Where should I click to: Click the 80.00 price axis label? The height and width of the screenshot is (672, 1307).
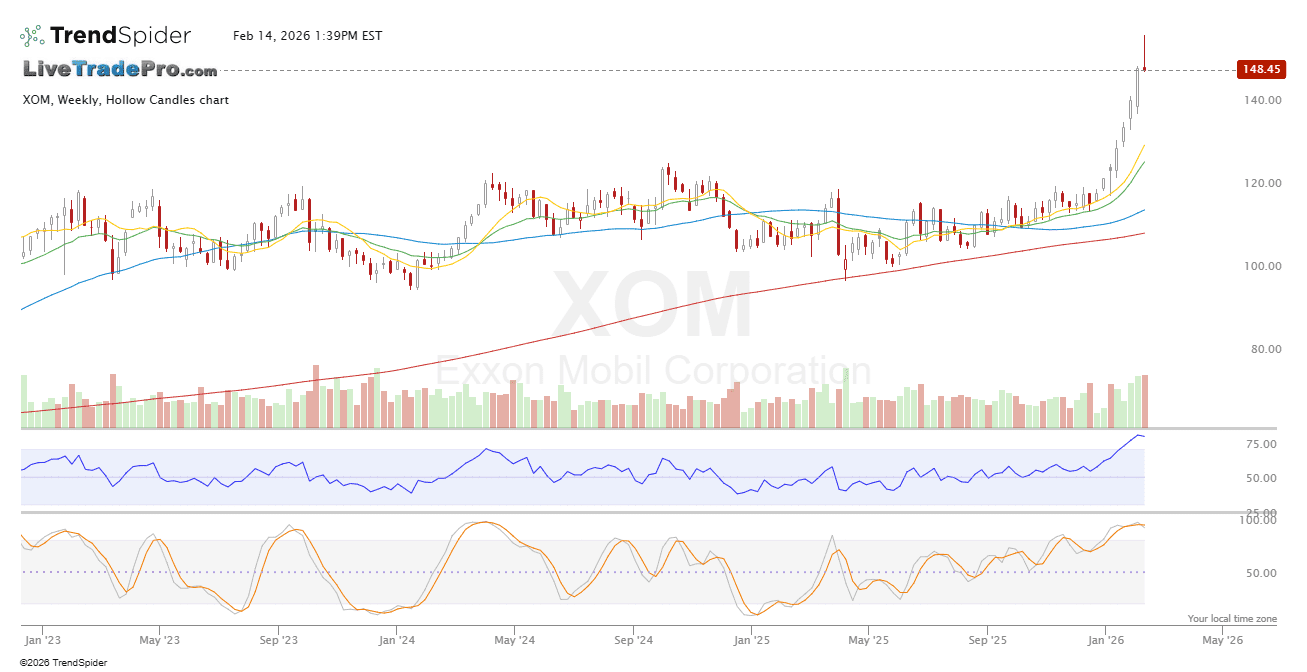point(1265,349)
